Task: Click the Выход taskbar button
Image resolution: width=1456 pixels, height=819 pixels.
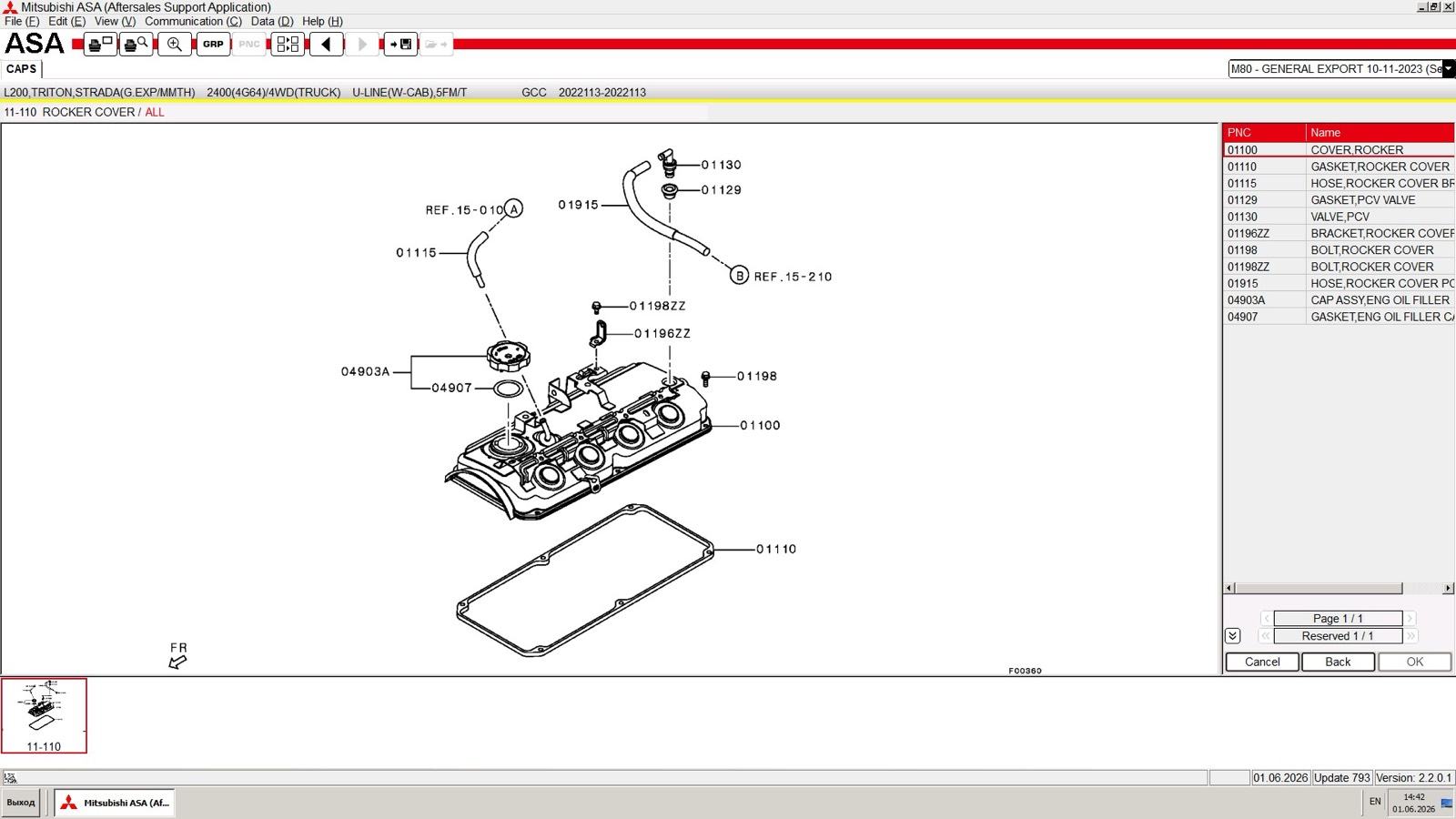Action: tap(20, 803)
